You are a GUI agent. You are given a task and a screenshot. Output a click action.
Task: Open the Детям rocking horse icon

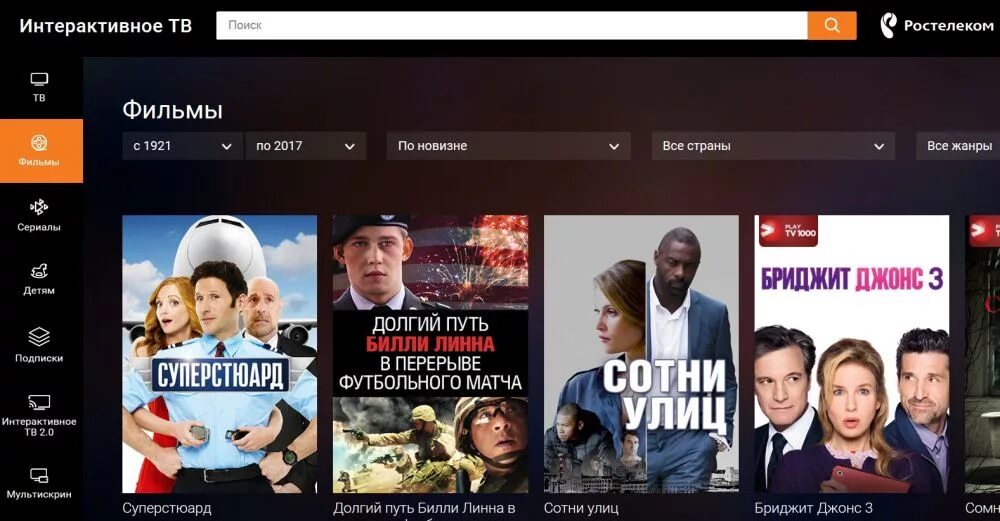point(39,271)
